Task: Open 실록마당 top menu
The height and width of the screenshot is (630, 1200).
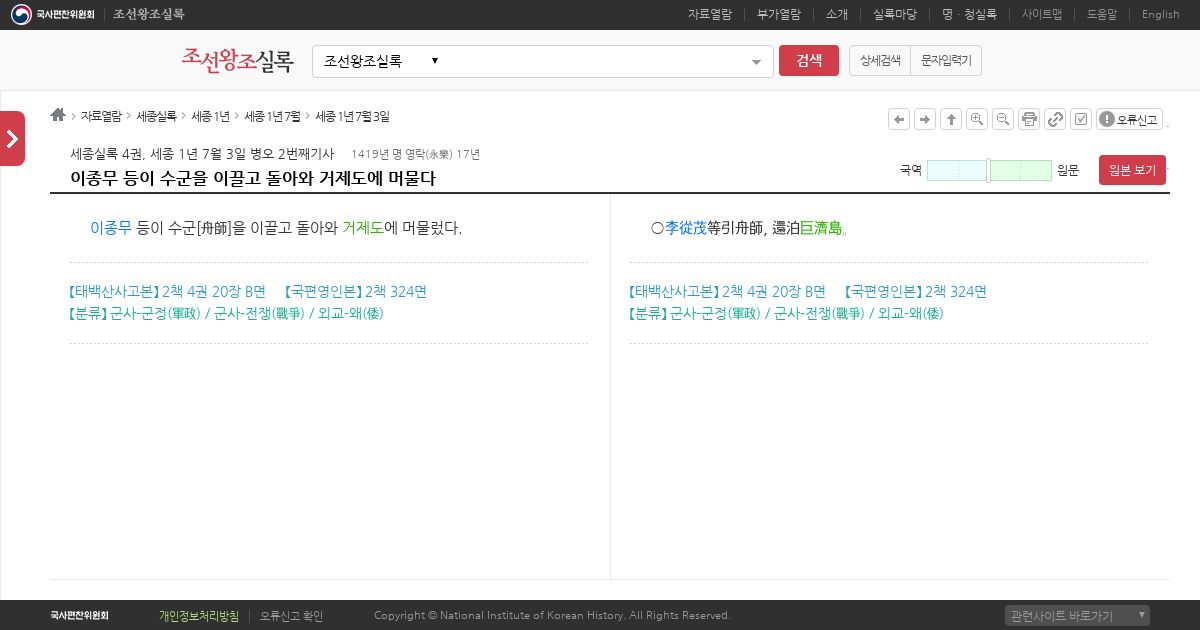Action: pos(895,14)
